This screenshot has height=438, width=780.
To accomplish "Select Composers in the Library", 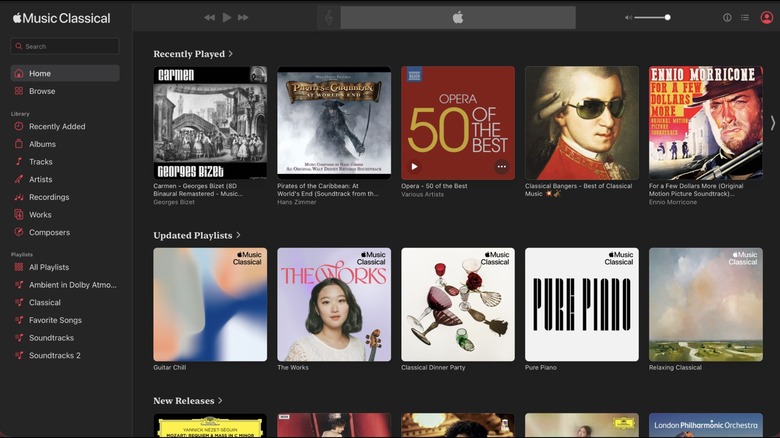I will (x=65, y=232).
